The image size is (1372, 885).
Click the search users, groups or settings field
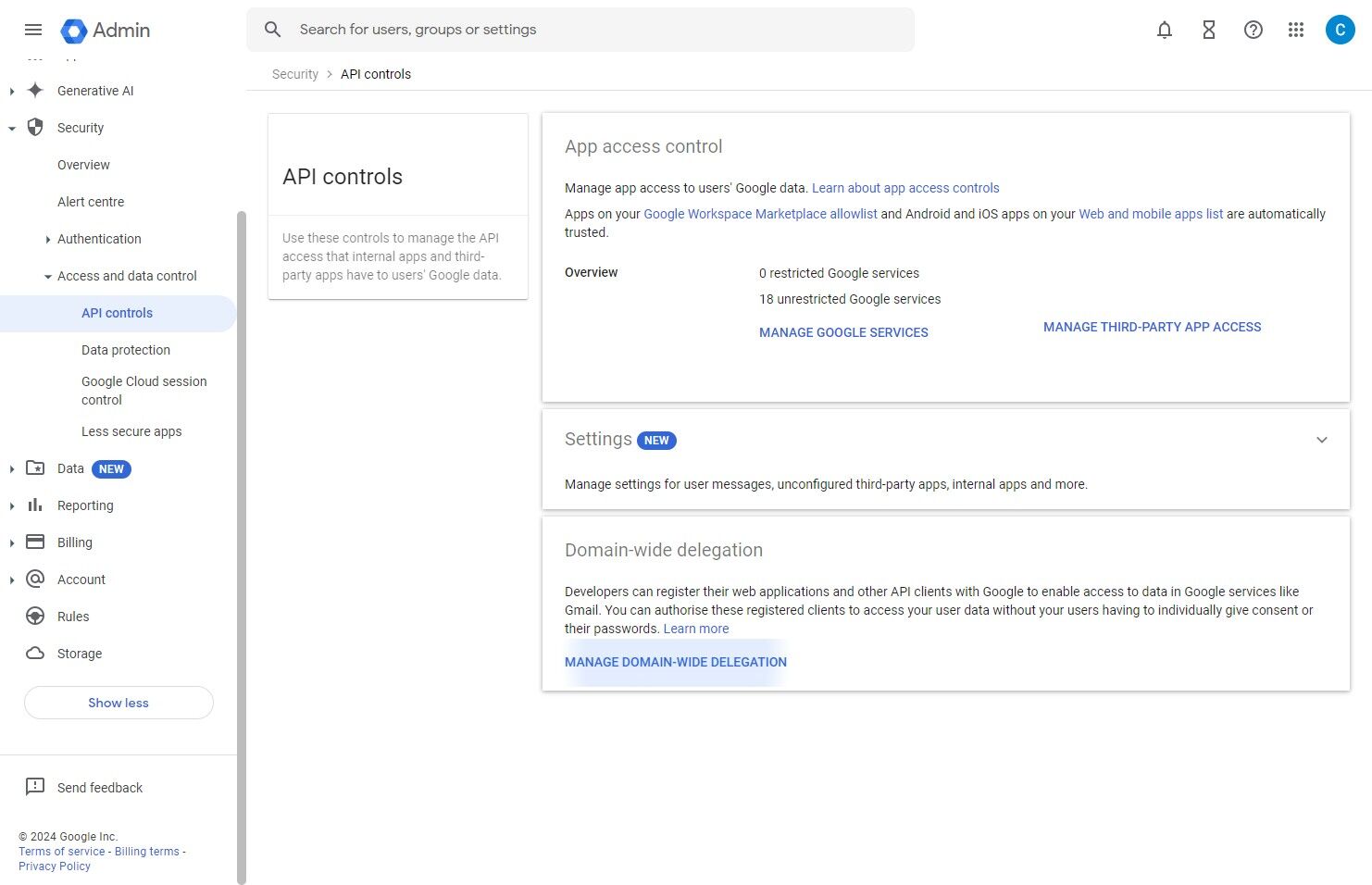592,30
